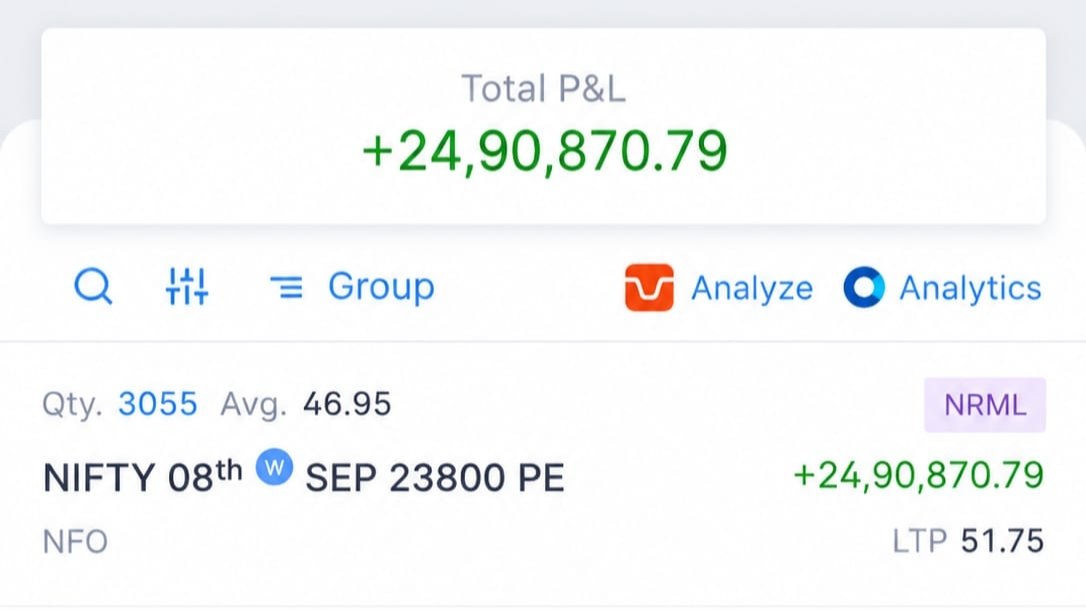Tap the LTP 51.75 value
Viewport: 1086px width, 611px height.
coord(1002,541)
